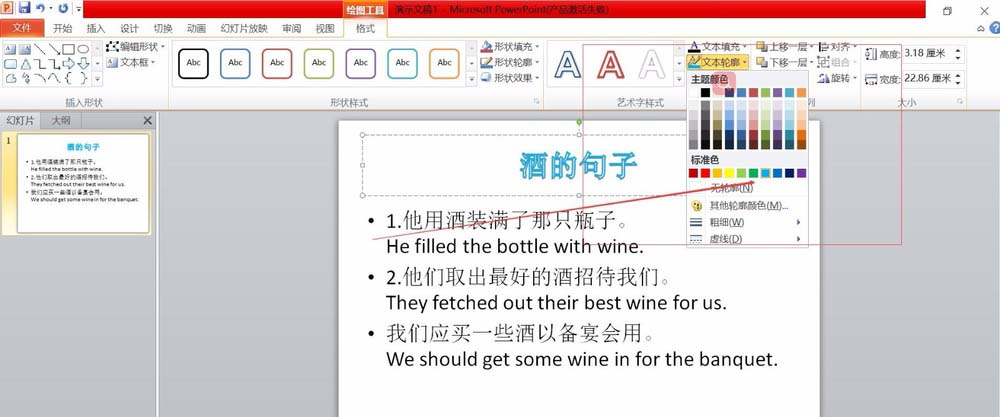Select the block down arrow shape
The width and height of the screenshot is (1000, 417).
pos(83,64)
